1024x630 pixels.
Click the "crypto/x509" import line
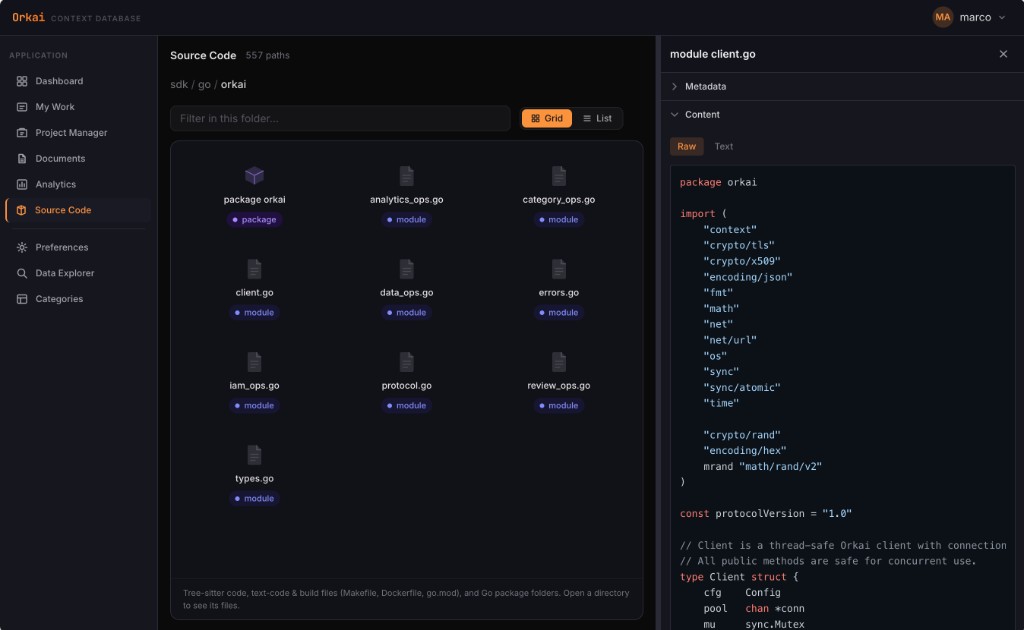(742, 261)
